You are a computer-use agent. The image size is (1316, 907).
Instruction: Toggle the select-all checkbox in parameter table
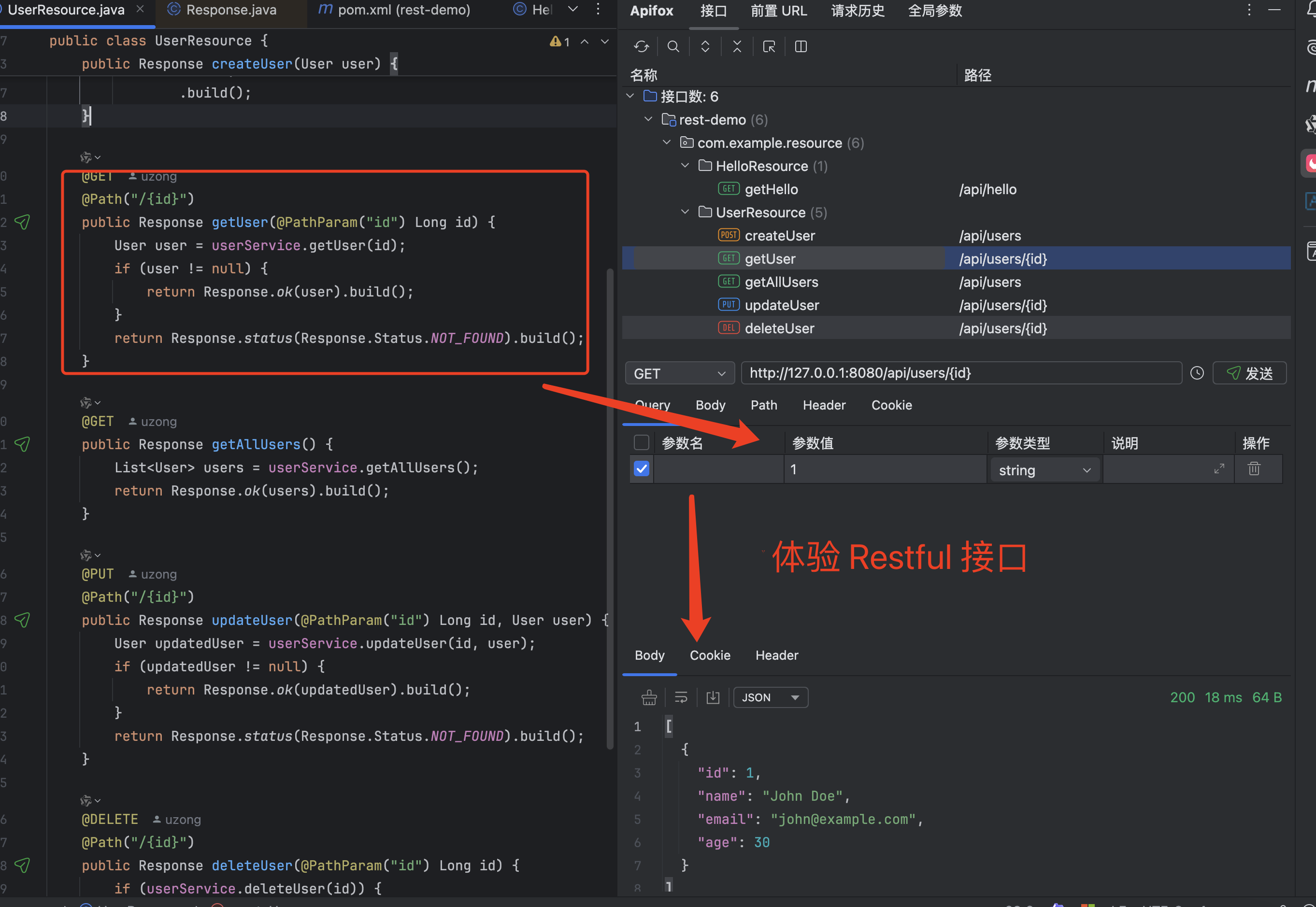click(642, 443)
